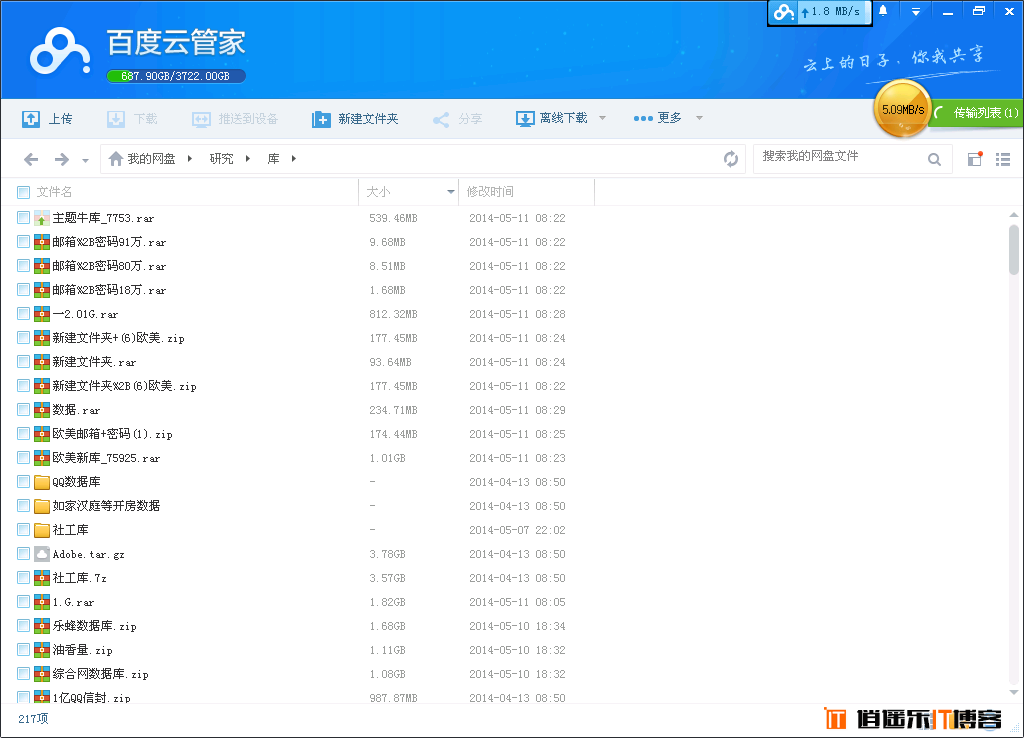Go back with the left arrow
The image size is (1024, 738).
pos(31,159)
